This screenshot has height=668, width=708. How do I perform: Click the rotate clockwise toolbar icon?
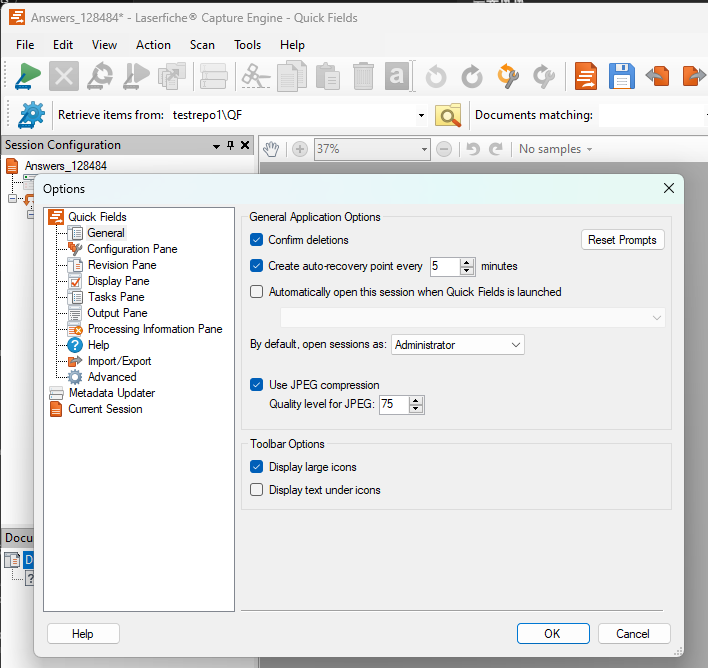(x=472, y=76)
